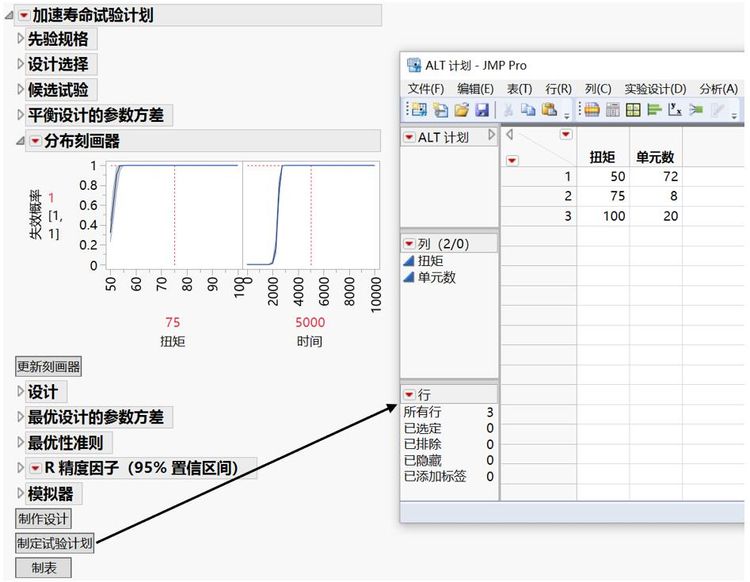The width and height of the screenshot is (750, 582).
Task: Click the grayed-out pencil toolbar icon
Action: click(x=717, y=110)
